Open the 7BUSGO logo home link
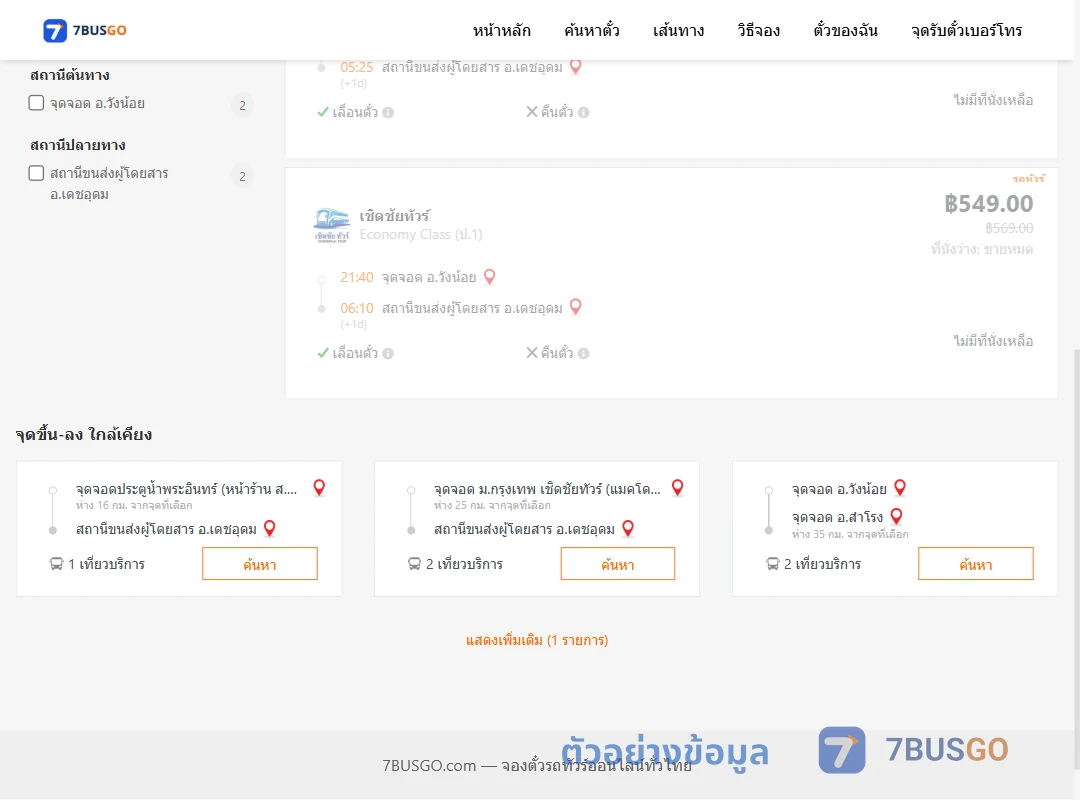Image resolution: width=1080 pixels, height=800 pixels. click(x=85, y=30)
